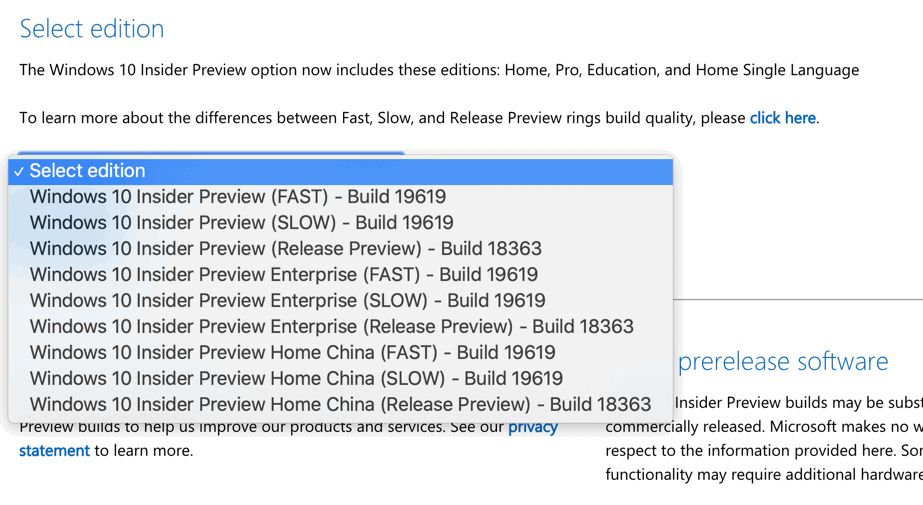The width and height of the screenshot is (923, 505).
Task: Select Home China (SLOW) Build 19619 option
Action: tap(340, 378)
